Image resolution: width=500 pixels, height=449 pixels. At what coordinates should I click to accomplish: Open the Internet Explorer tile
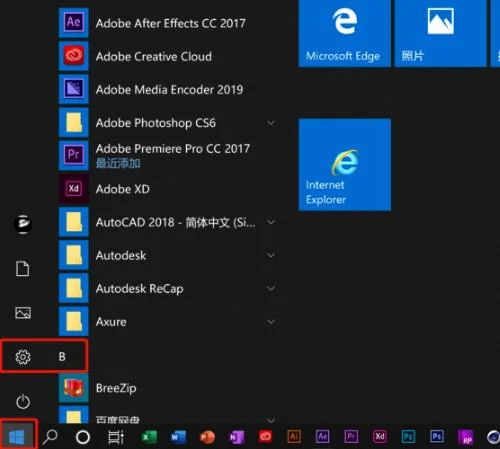(x=345, y=165)
